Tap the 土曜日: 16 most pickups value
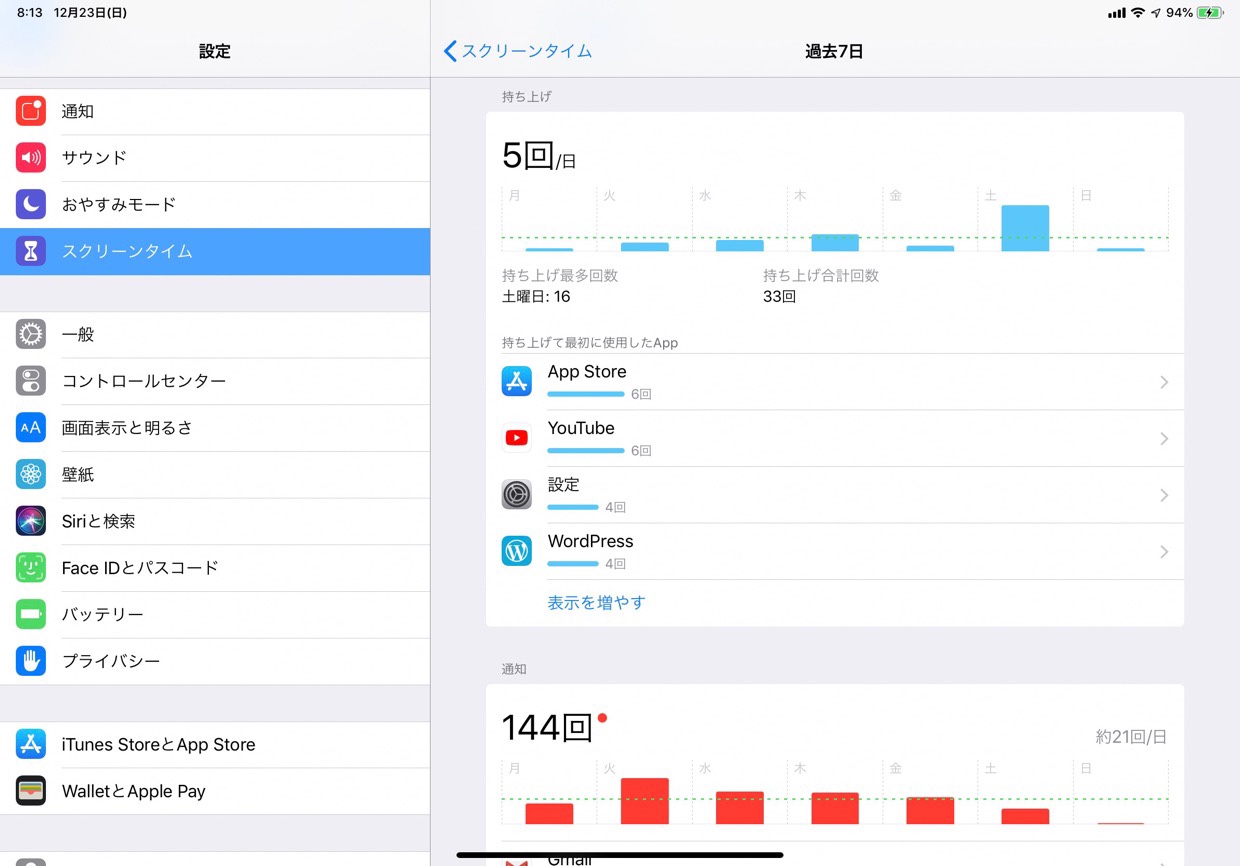The width and height of the screenshot is (1240, 866). coord(536,297)
